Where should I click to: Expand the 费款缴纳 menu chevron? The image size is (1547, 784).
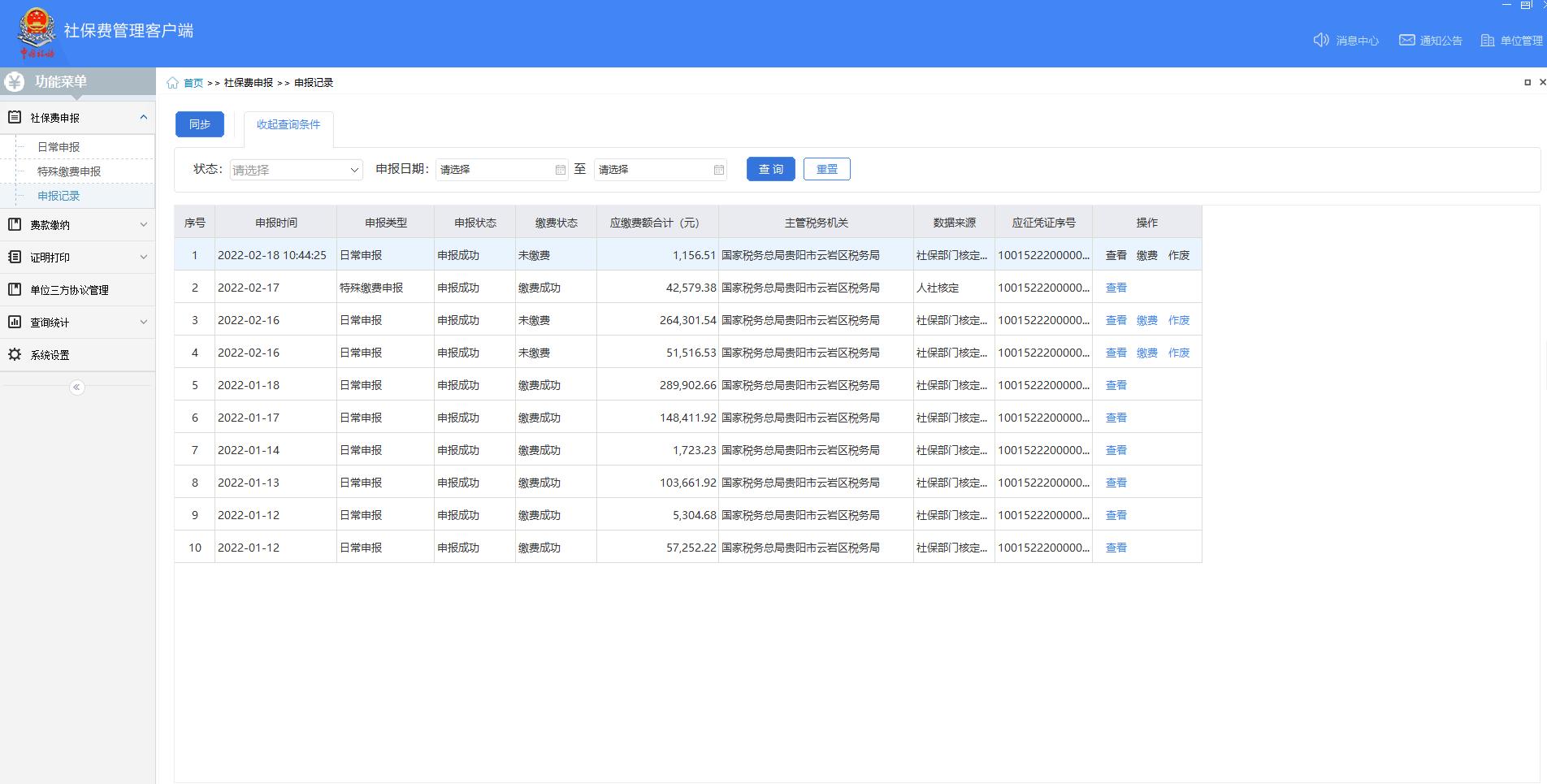pyautogui.click(x=144, y=224)
